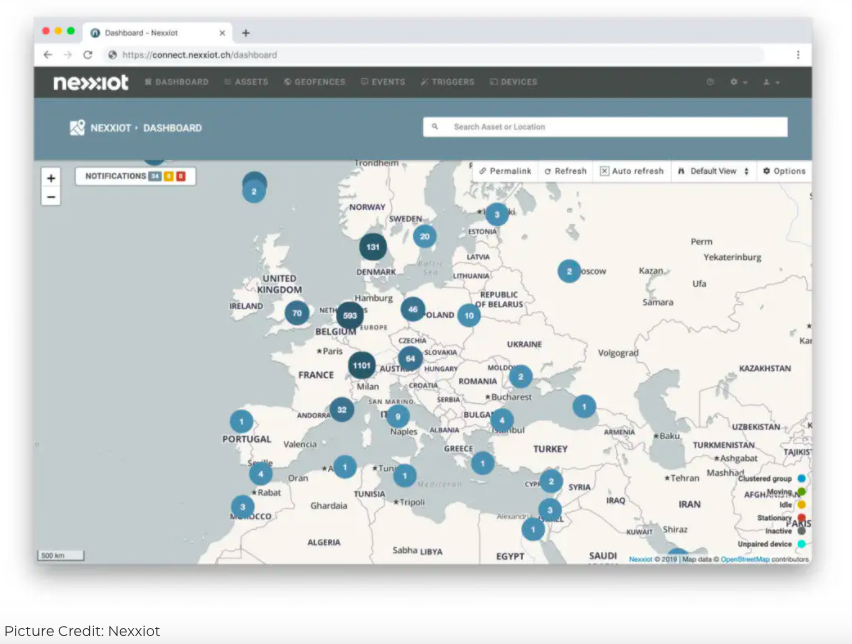Open the Events menu item

(383, 82)
